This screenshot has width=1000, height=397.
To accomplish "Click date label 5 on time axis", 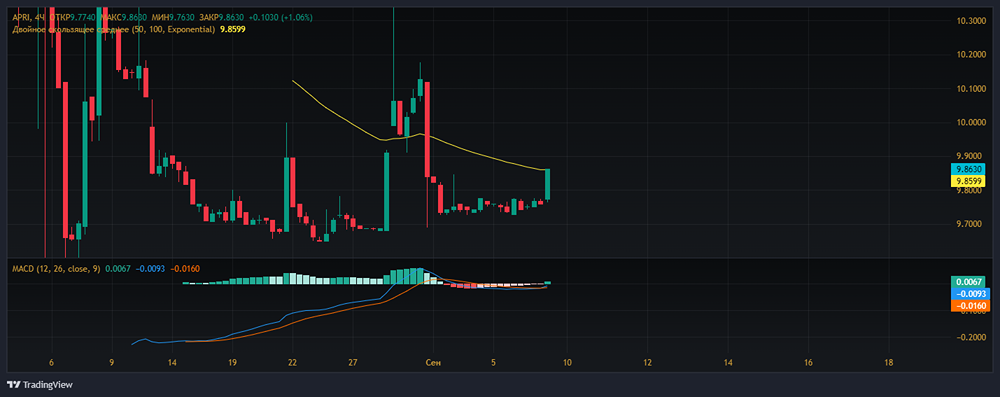I will click(x=493, y=362).
